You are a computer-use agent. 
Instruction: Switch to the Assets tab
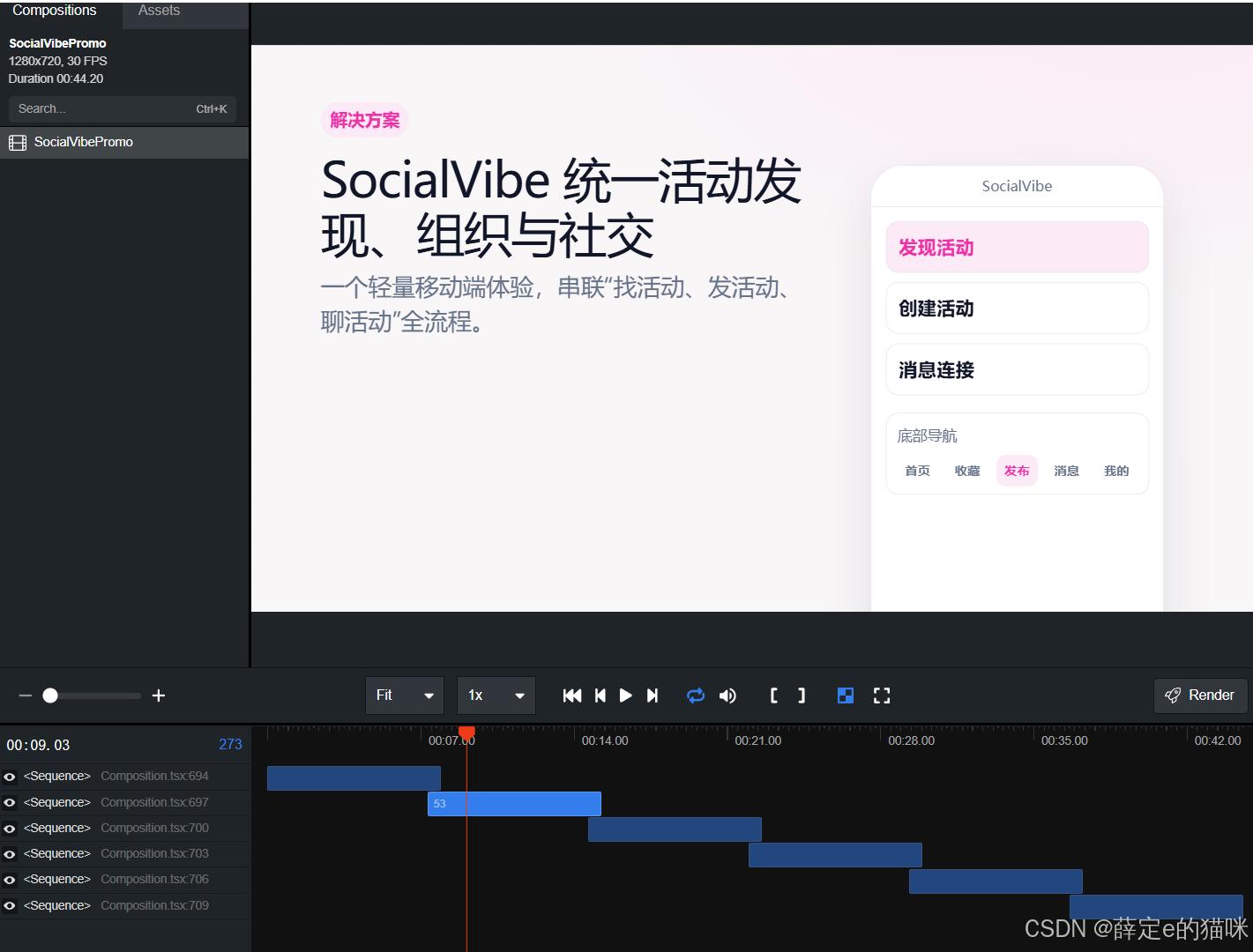pyautogui.click(x=159, y=11)
